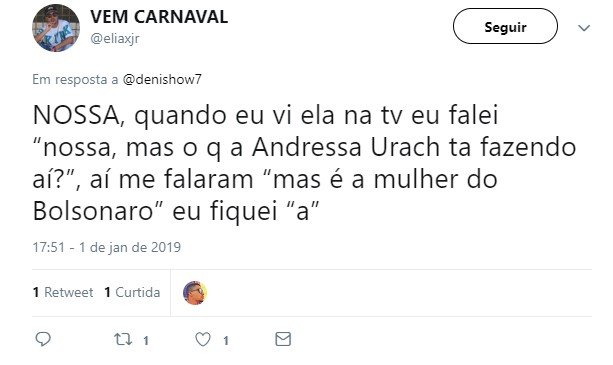Screen dimensions: 613x365
Task: View the 1 Curtida list
Action: [132, 292]
